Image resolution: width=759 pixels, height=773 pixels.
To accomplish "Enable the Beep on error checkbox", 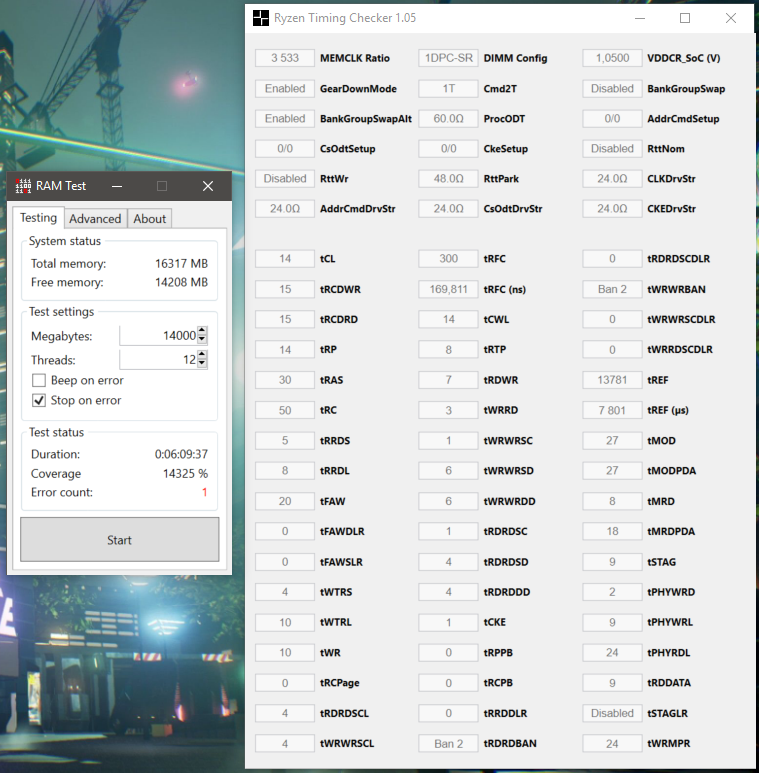I will [x=39, y=380].
